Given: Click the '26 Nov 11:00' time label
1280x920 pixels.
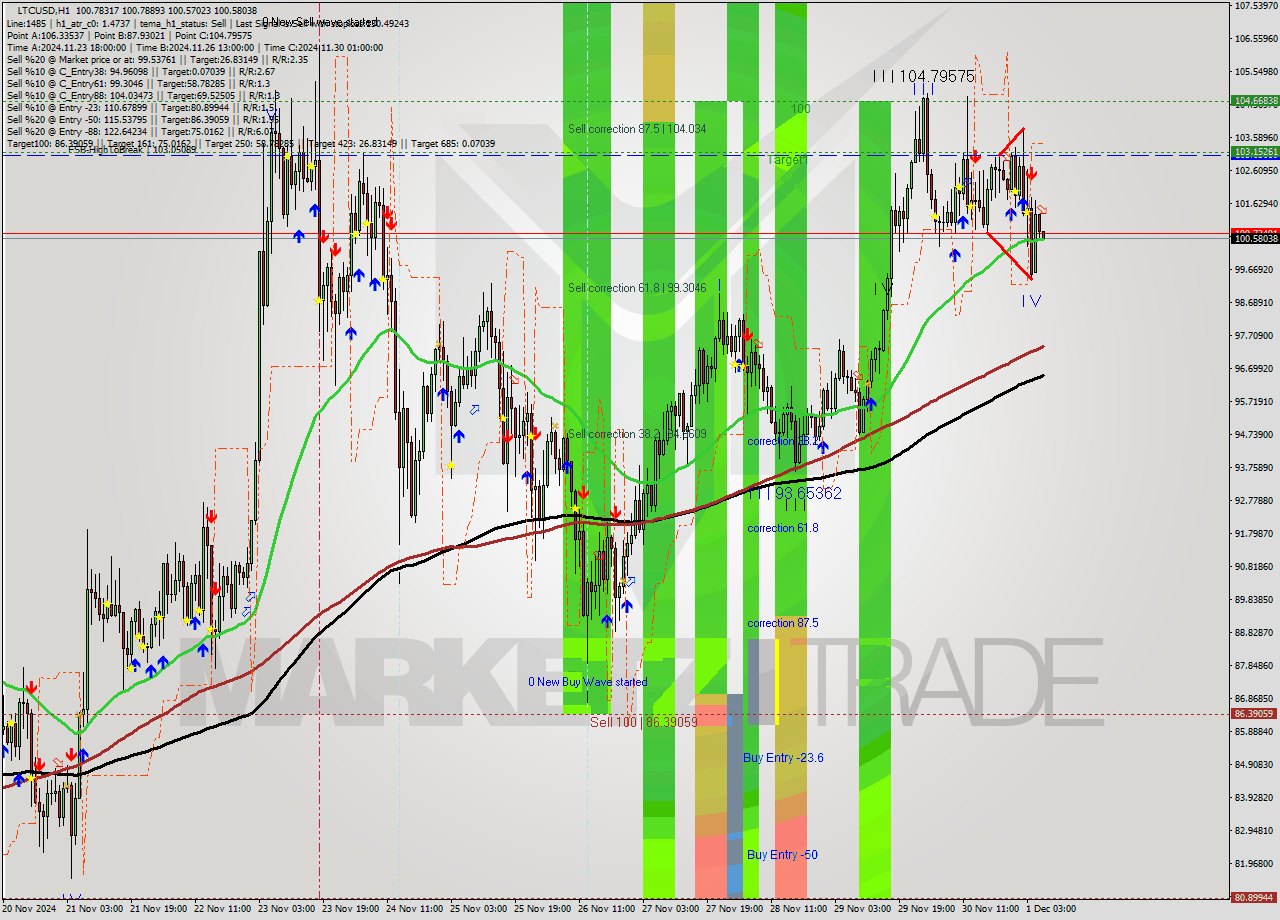Looking at the screenshot, I should pos(606,910).
